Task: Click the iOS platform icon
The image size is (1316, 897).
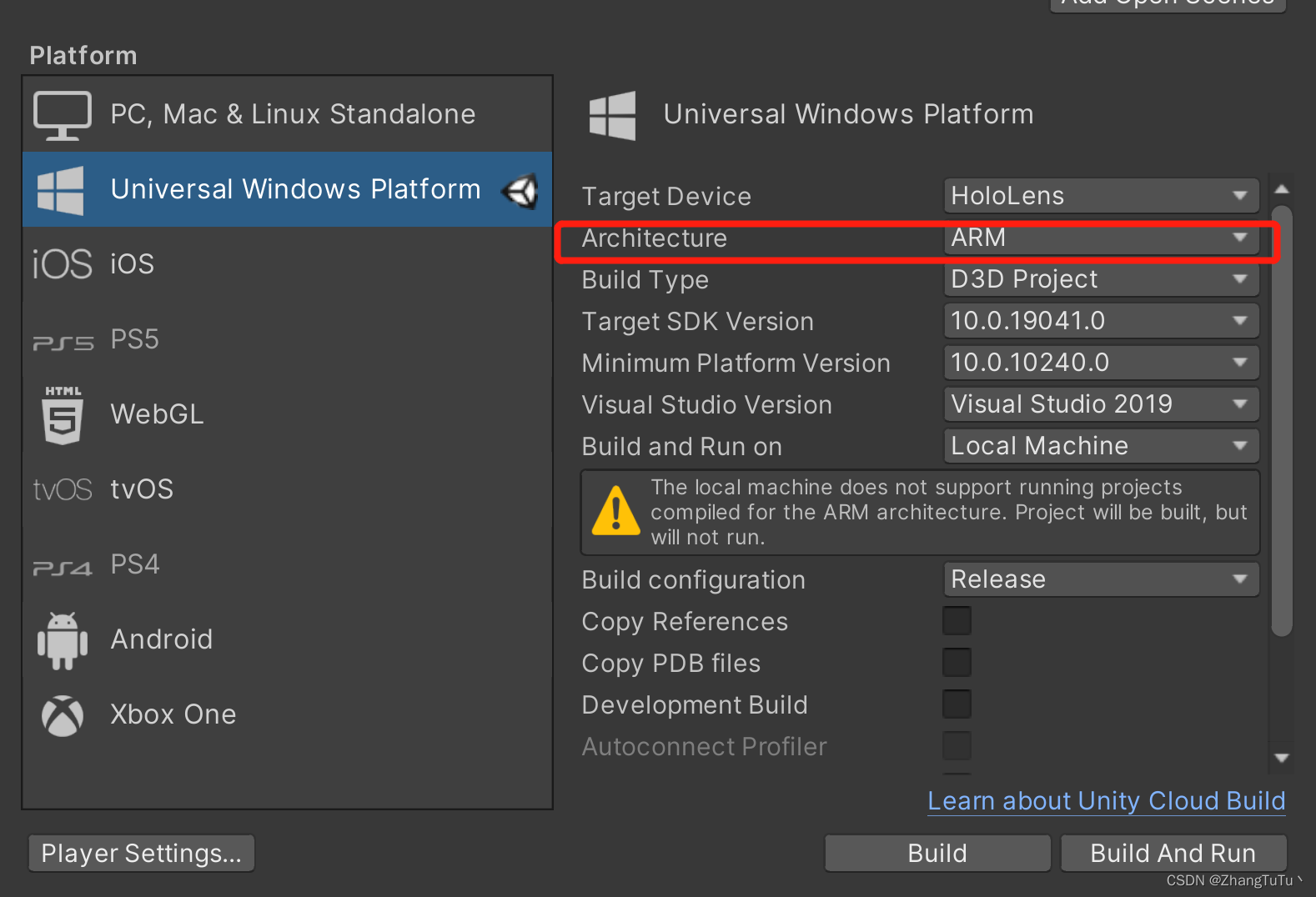Action: coord(63,264)
